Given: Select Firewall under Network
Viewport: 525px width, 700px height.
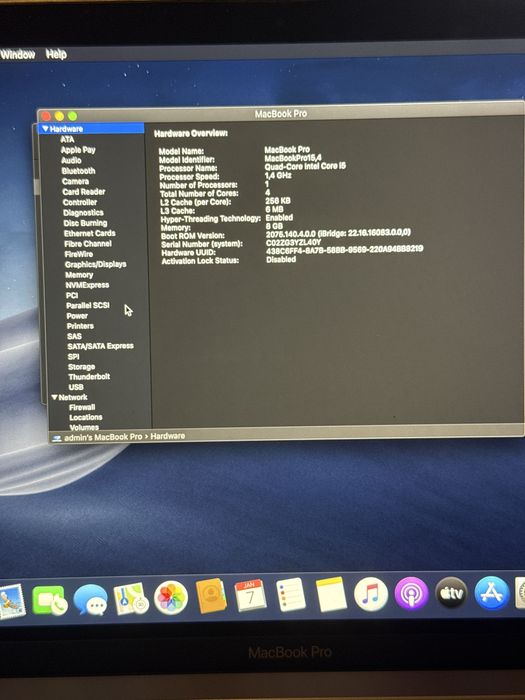Looking at the screenshot, I should coord(82,407).
